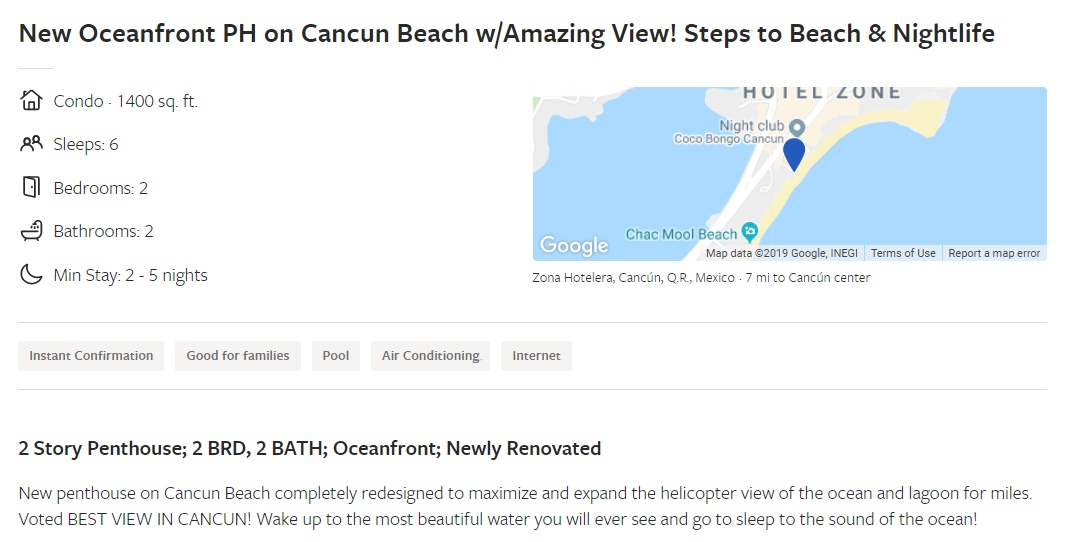Click the moon icon beside Min Stay
Viewport: 1066px width, 542px height.
(31, 275)
